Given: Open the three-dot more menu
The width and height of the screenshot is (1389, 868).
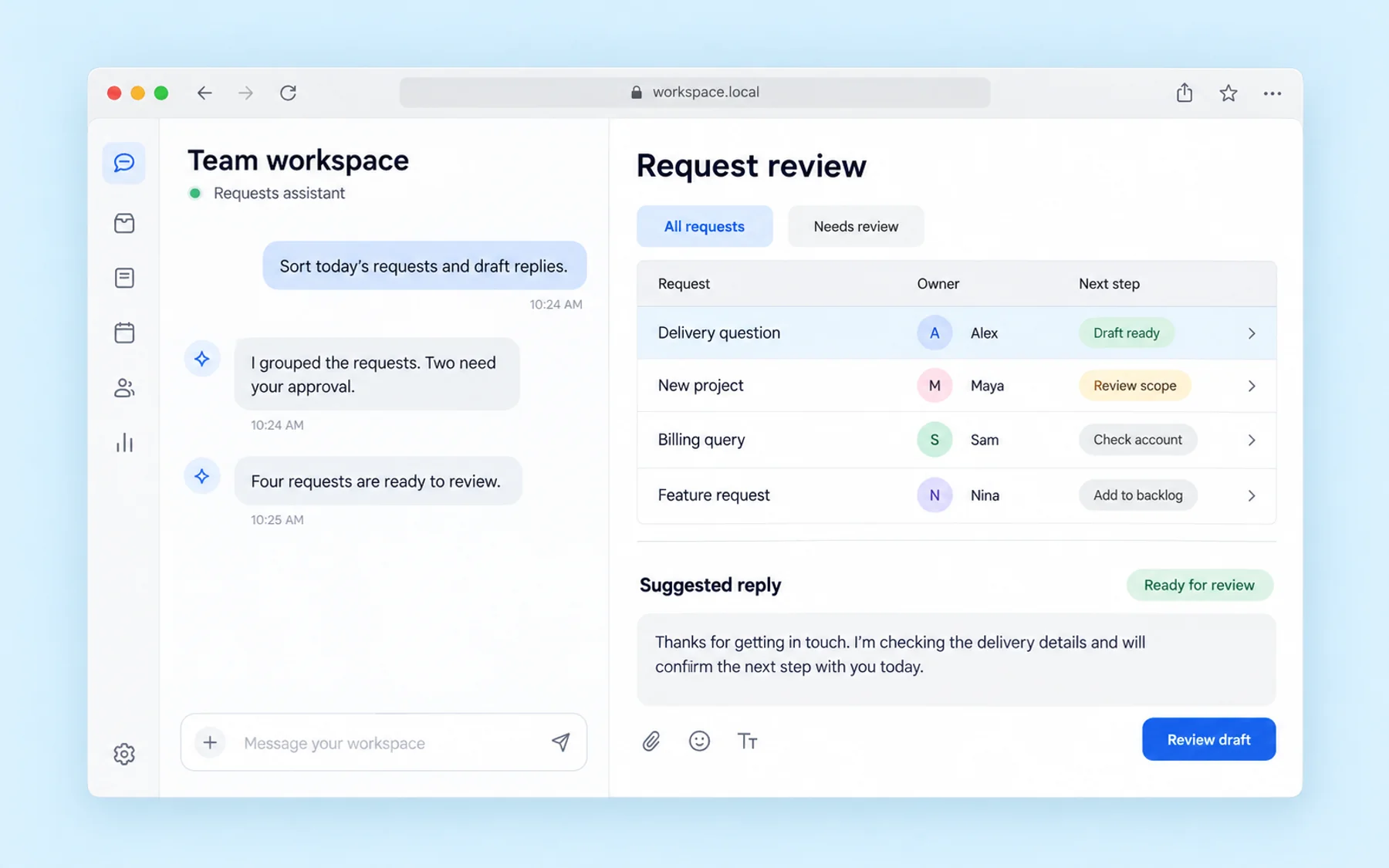Looking at the screenshot, I should click(1272, 93).
